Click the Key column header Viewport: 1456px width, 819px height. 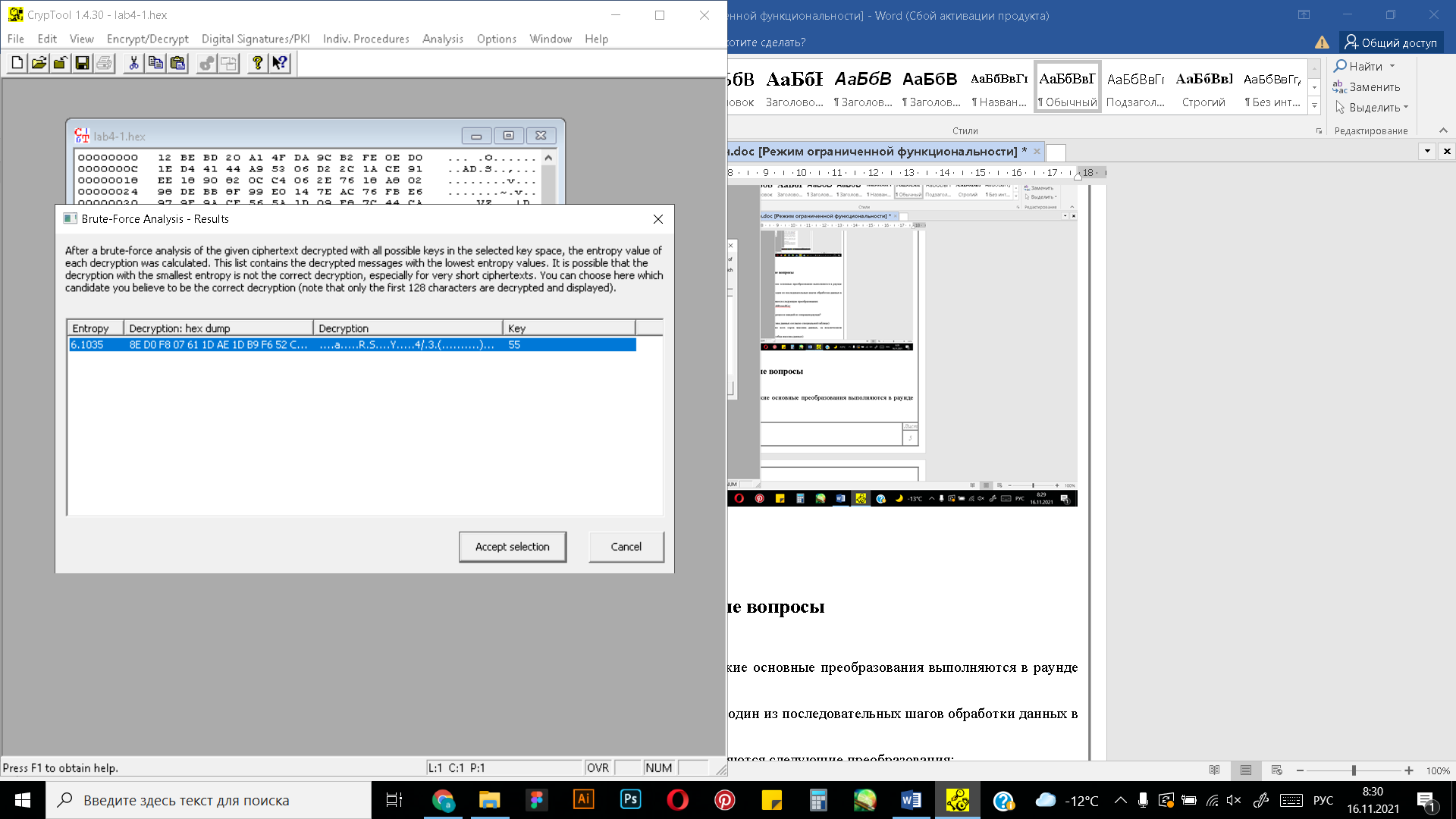(x=569, y=328)
